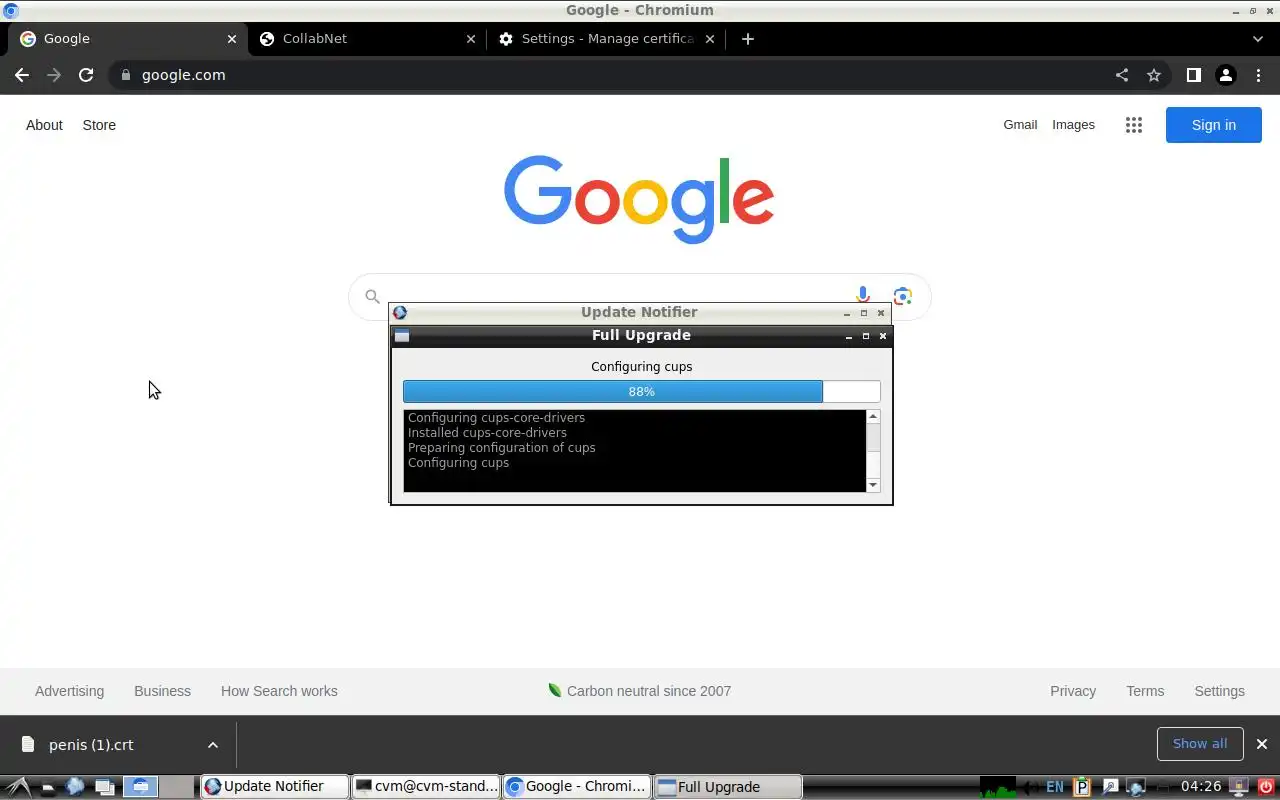Search by image with Google Lens icon
1280x800 pixels.
[903, 296]
